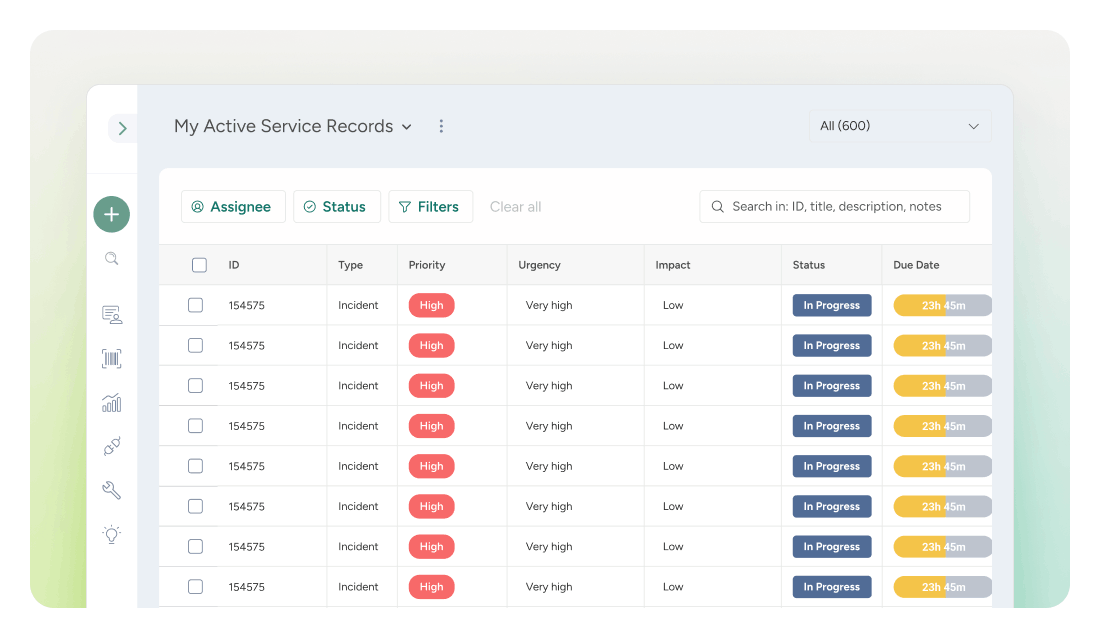
Task: Open the analytics chart sidebar icon
Action: (112, 403)
